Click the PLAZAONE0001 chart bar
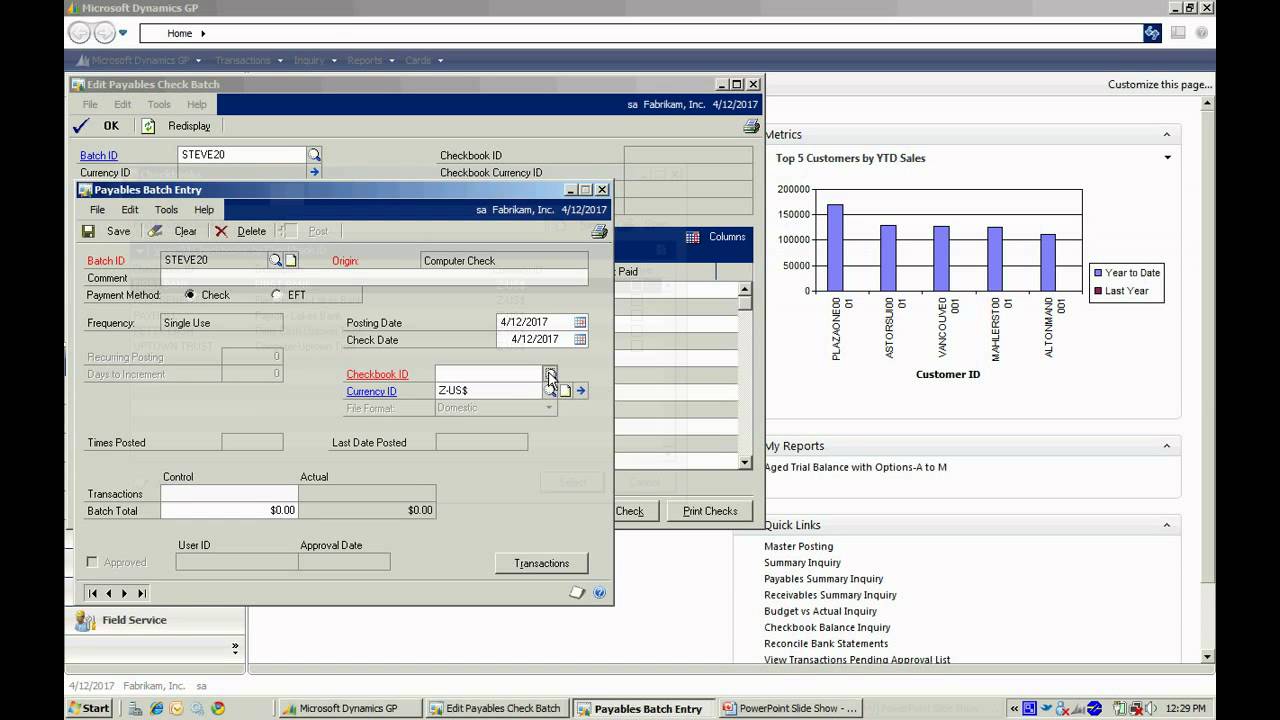This screenshot has width=1280, height=720. click(835, 248)
